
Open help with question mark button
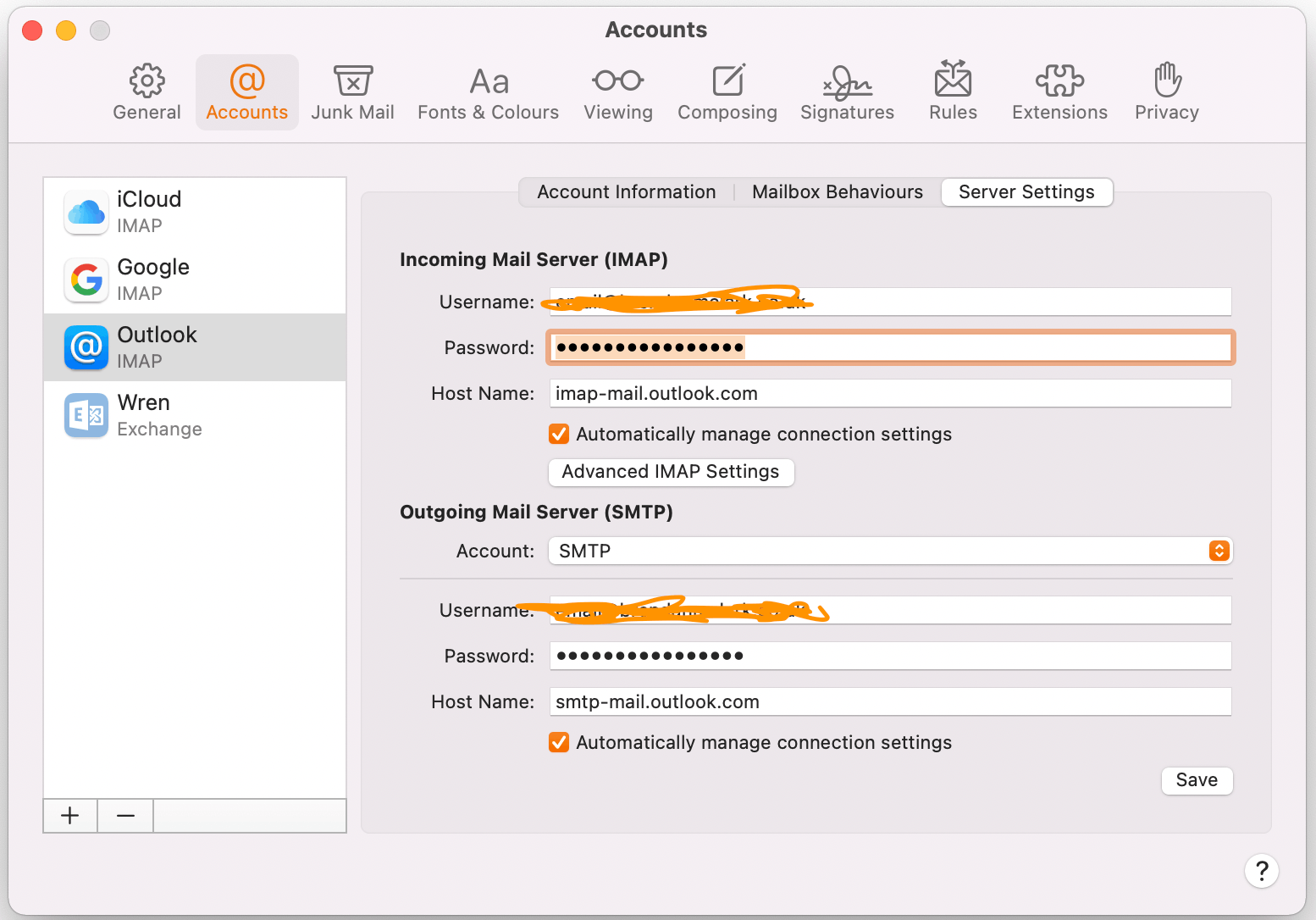pos(1261,871)
